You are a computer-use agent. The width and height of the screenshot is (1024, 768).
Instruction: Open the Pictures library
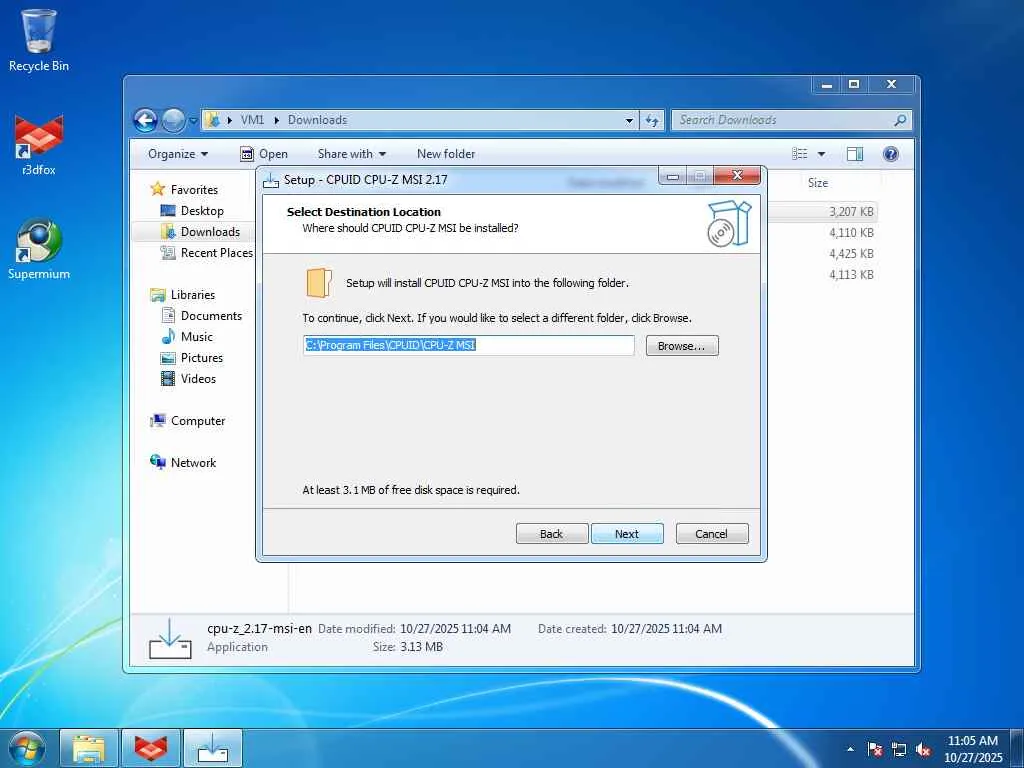click(202, 358)
